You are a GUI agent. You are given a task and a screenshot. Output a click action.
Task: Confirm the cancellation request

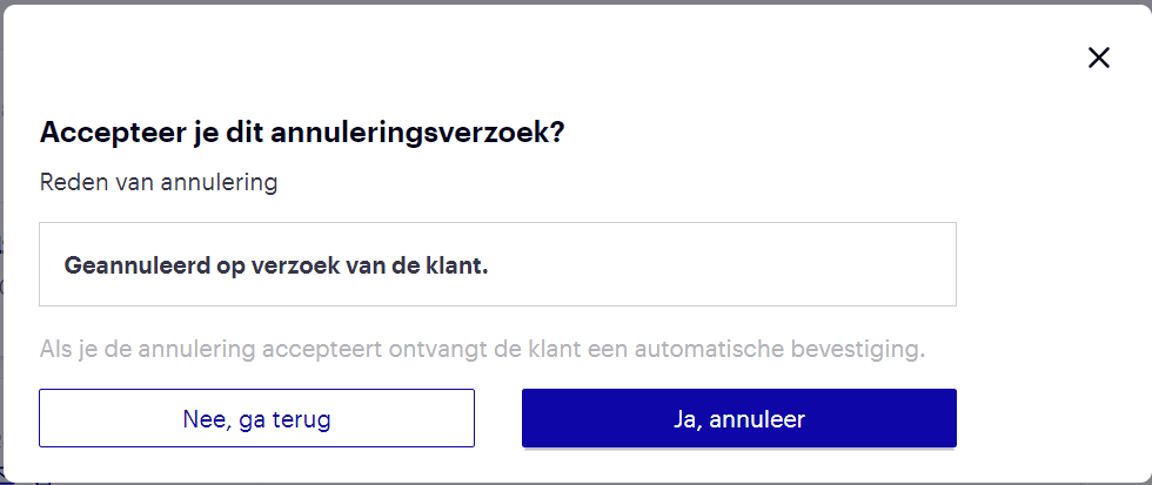[739, 418]
